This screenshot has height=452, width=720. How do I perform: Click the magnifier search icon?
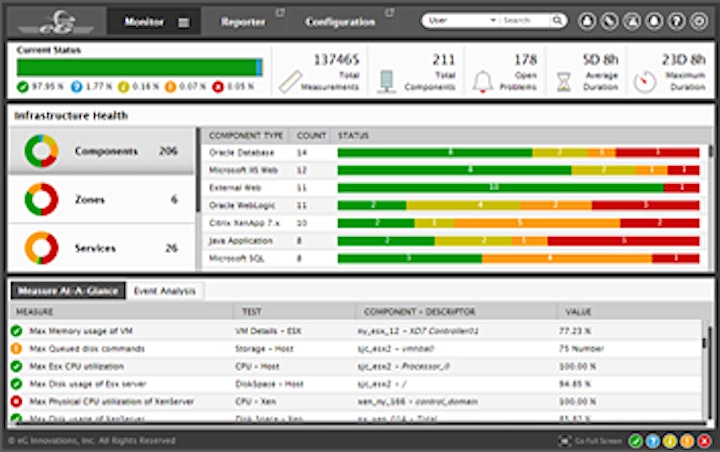pyautogui.click(x=557, y=21)
